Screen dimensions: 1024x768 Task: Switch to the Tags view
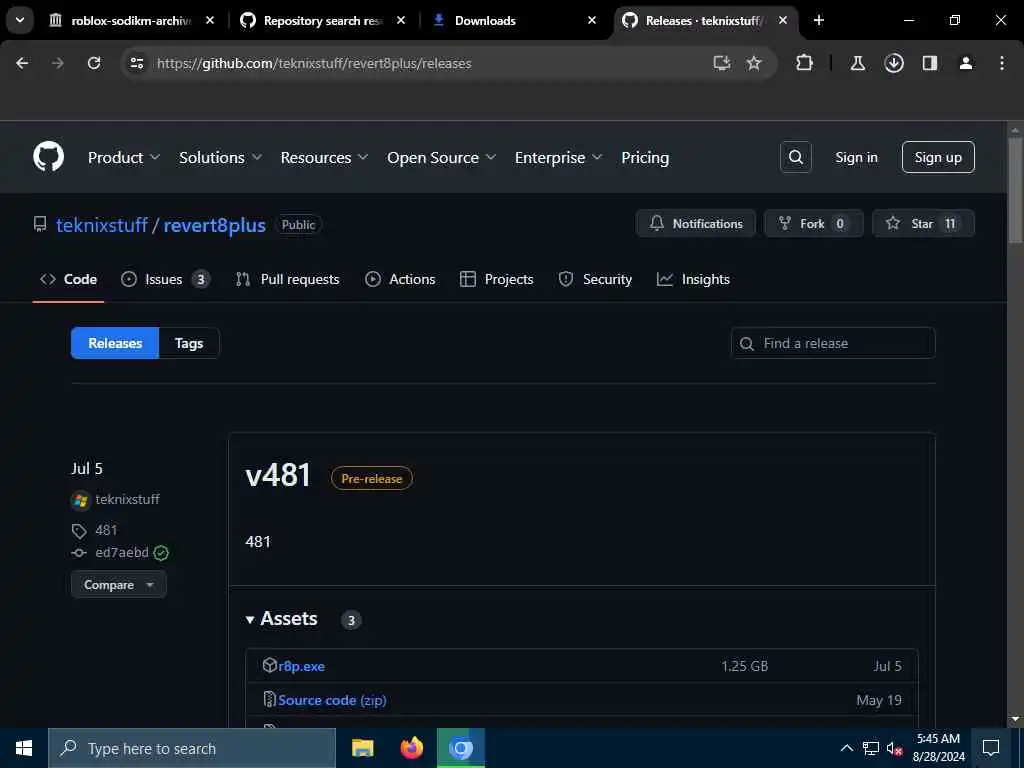point(189,343)
